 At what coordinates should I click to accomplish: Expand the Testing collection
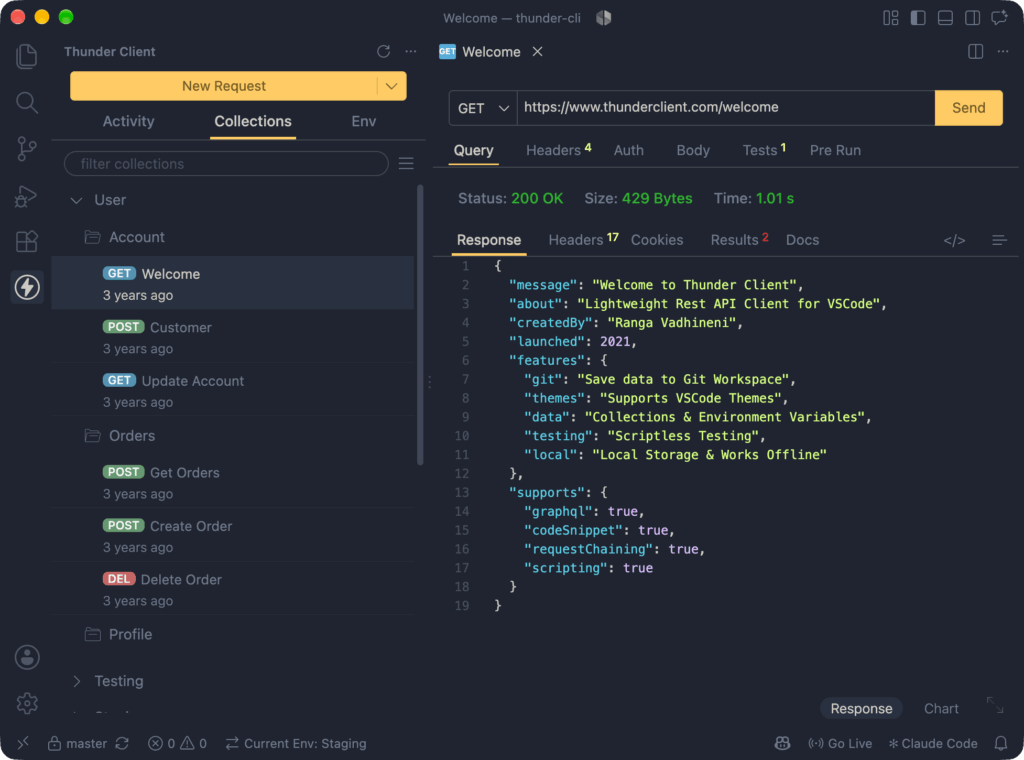76,681
